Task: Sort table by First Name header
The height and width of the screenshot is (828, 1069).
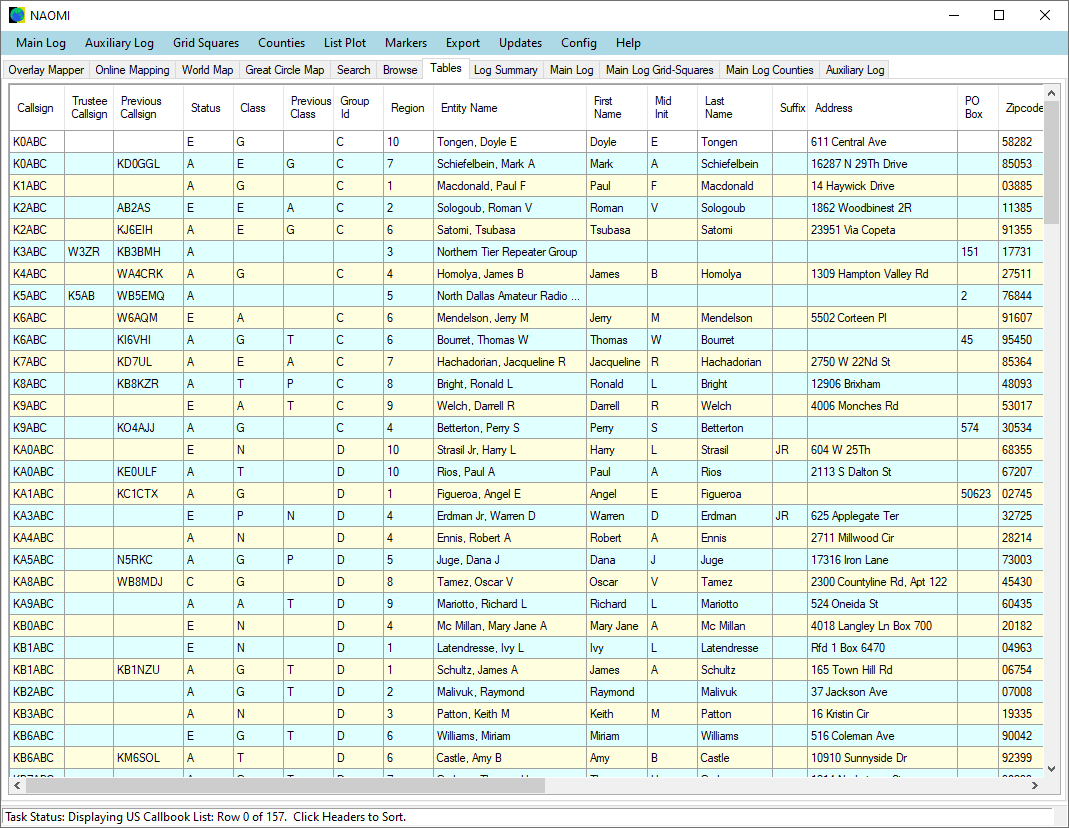Action: pos(617,108)
